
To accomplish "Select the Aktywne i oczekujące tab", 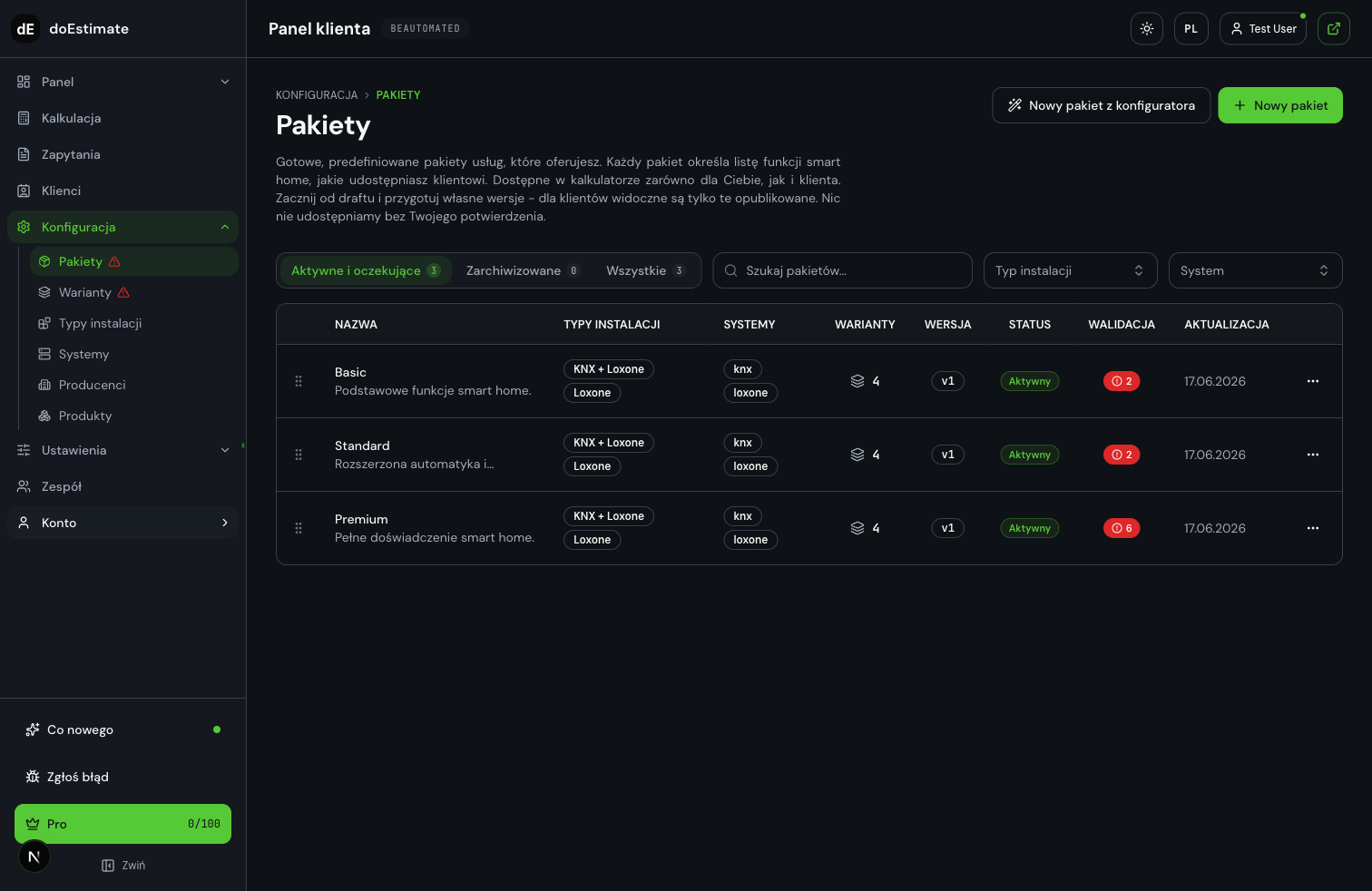I will 366,270.
